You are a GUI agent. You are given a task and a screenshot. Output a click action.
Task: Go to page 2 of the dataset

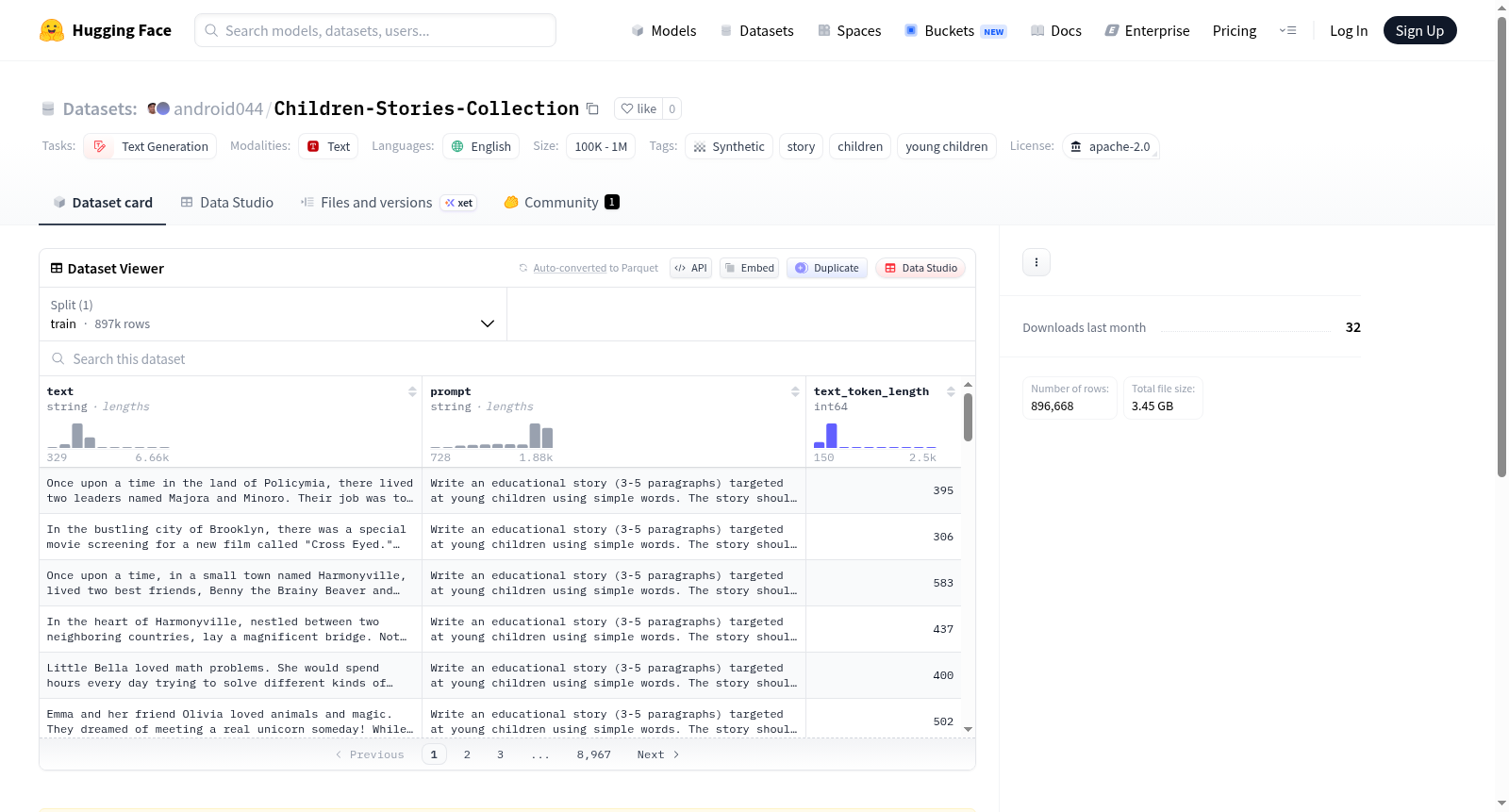(467, 754)
